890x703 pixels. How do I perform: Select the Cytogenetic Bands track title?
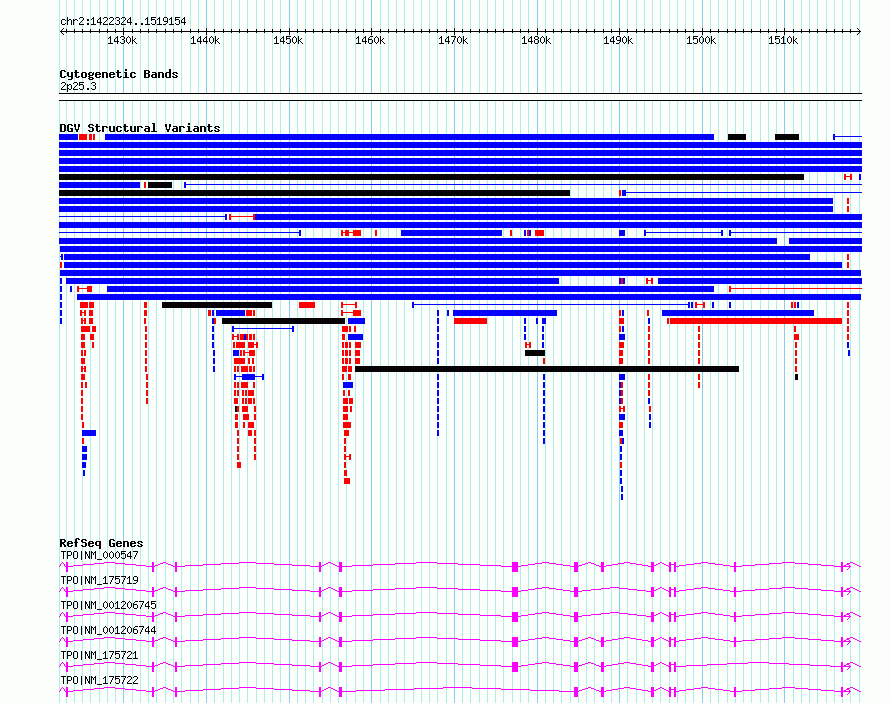(x=119, y=74)
